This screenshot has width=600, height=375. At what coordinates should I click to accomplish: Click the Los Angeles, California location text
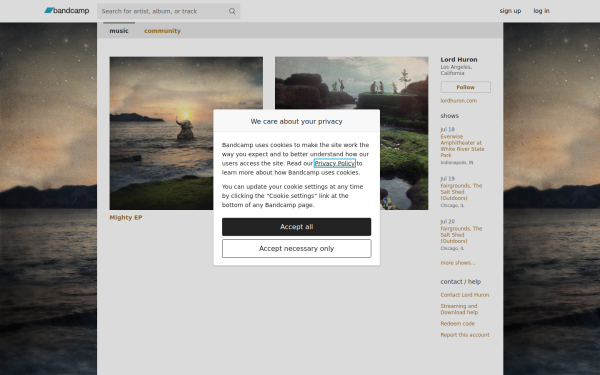pos(456,70)
